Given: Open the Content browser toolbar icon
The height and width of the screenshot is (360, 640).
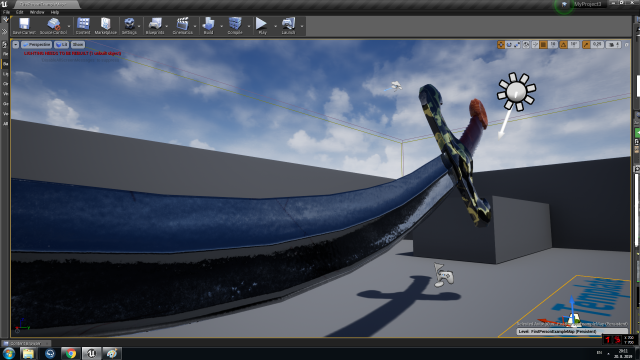Looking at the screenshot, I should point(83,26).
